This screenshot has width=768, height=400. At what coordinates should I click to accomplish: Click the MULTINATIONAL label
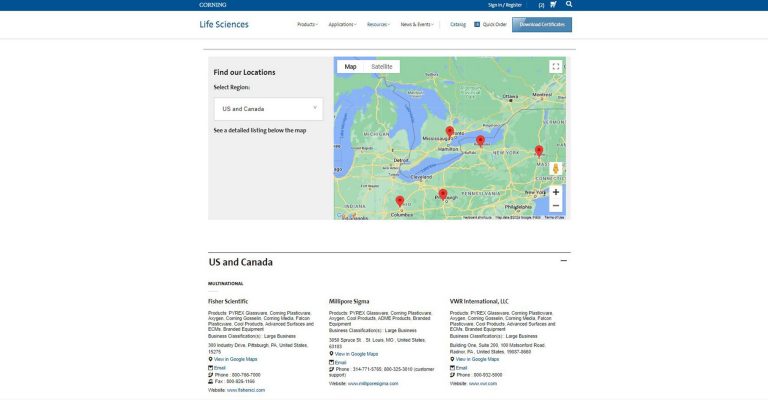pos(225,284)
